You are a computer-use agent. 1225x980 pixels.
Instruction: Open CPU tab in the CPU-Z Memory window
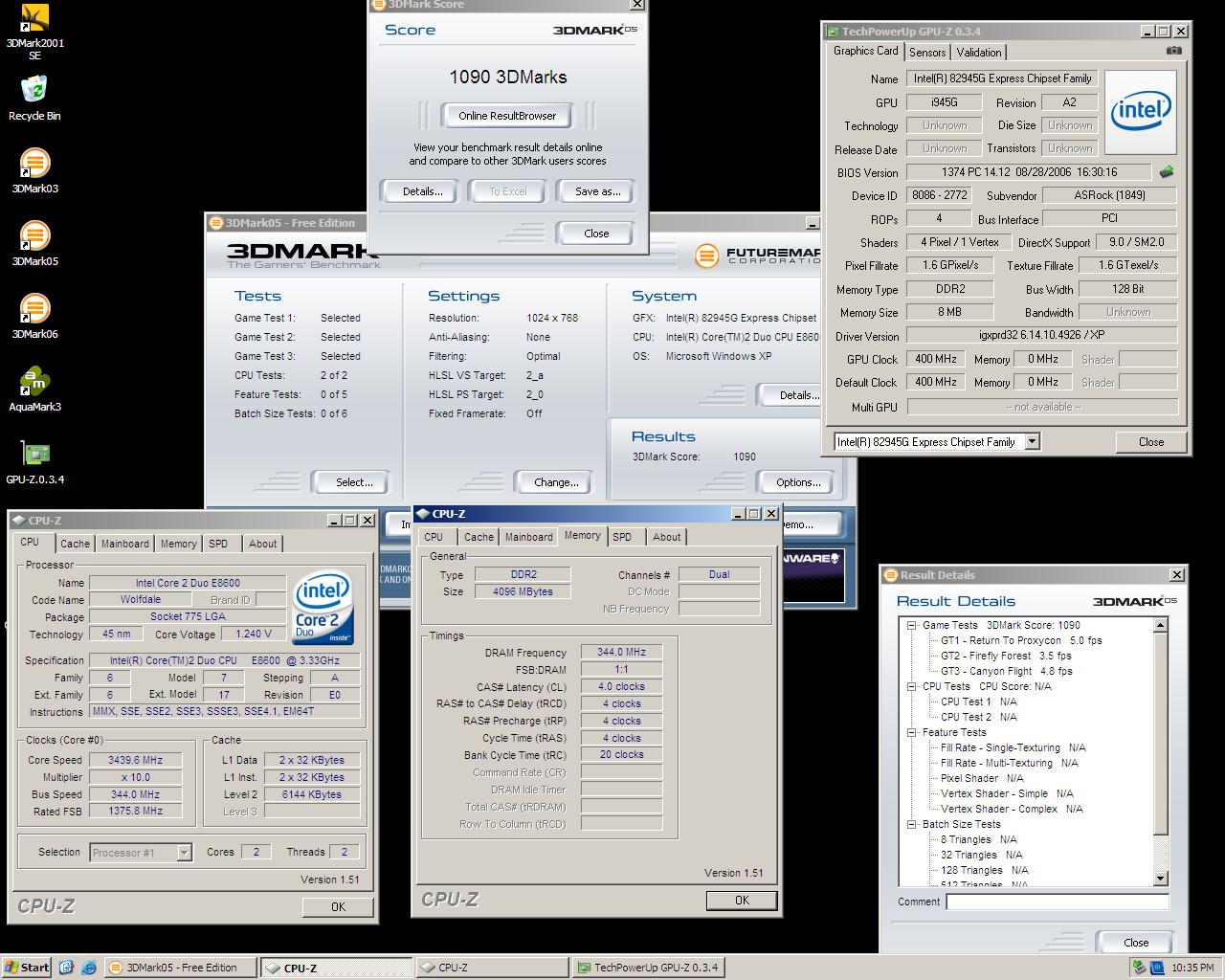coord(434,537)
